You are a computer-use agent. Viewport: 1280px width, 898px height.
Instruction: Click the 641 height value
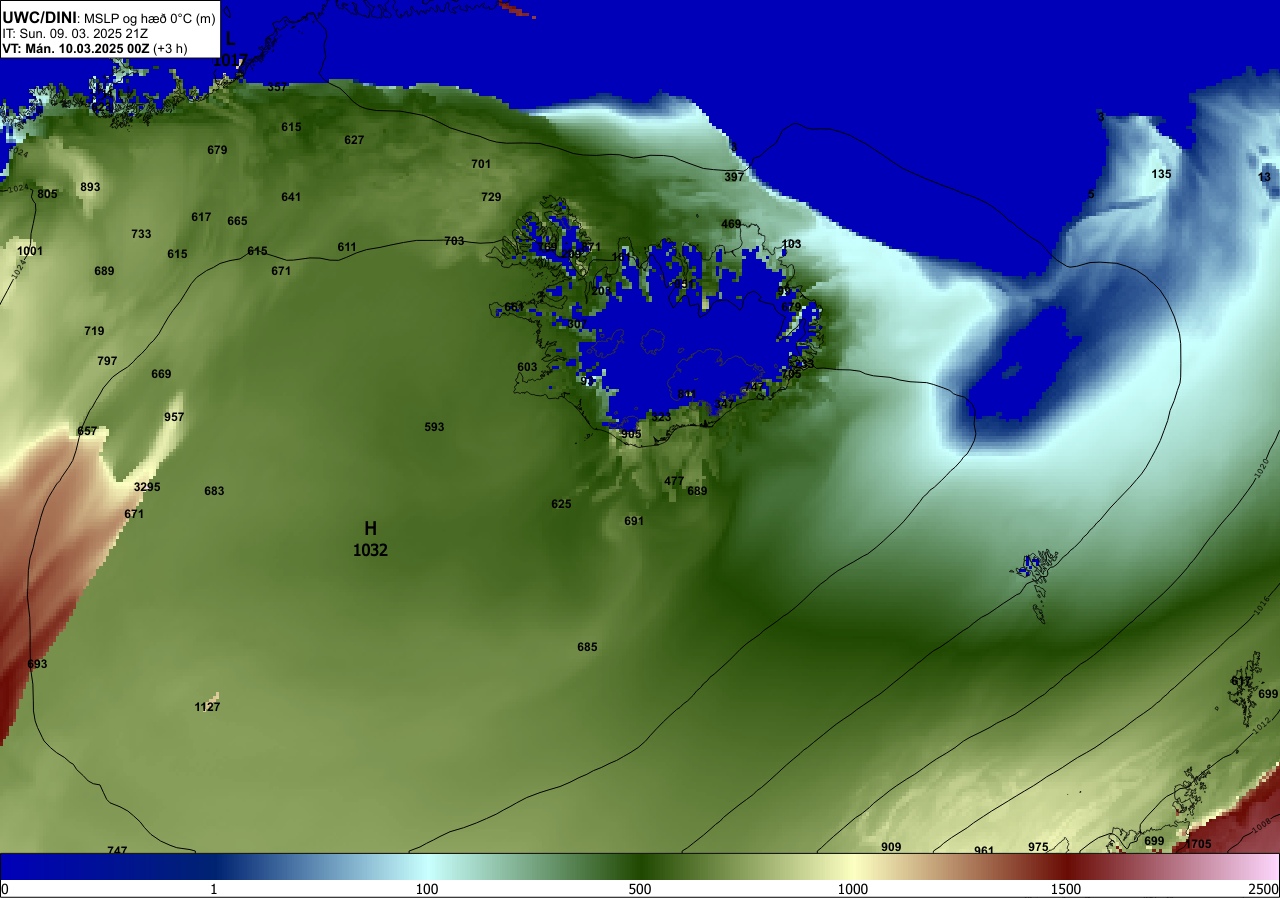click(x=291, y=197)
